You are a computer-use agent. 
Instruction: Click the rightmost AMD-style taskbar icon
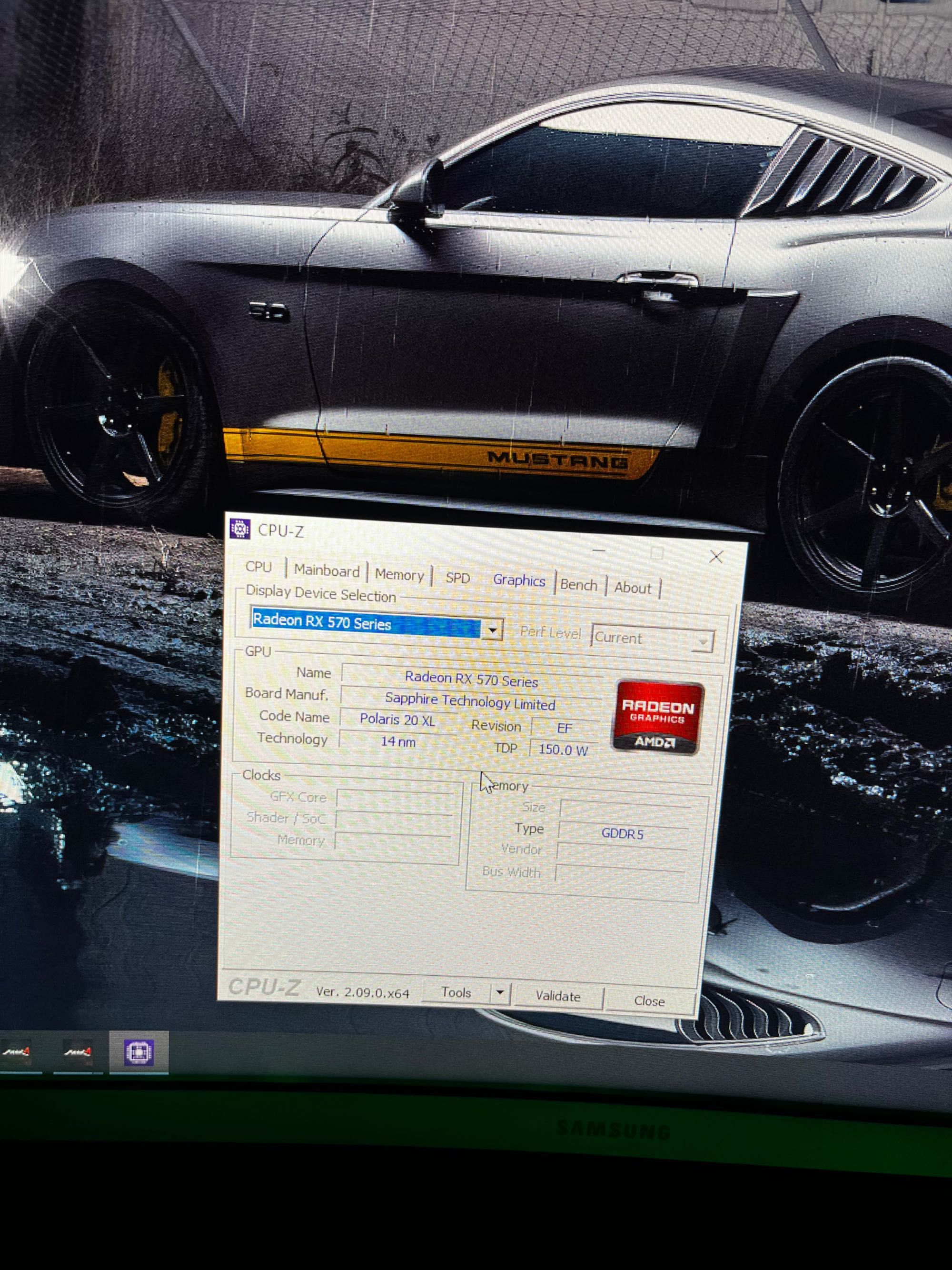(78, 1052)
